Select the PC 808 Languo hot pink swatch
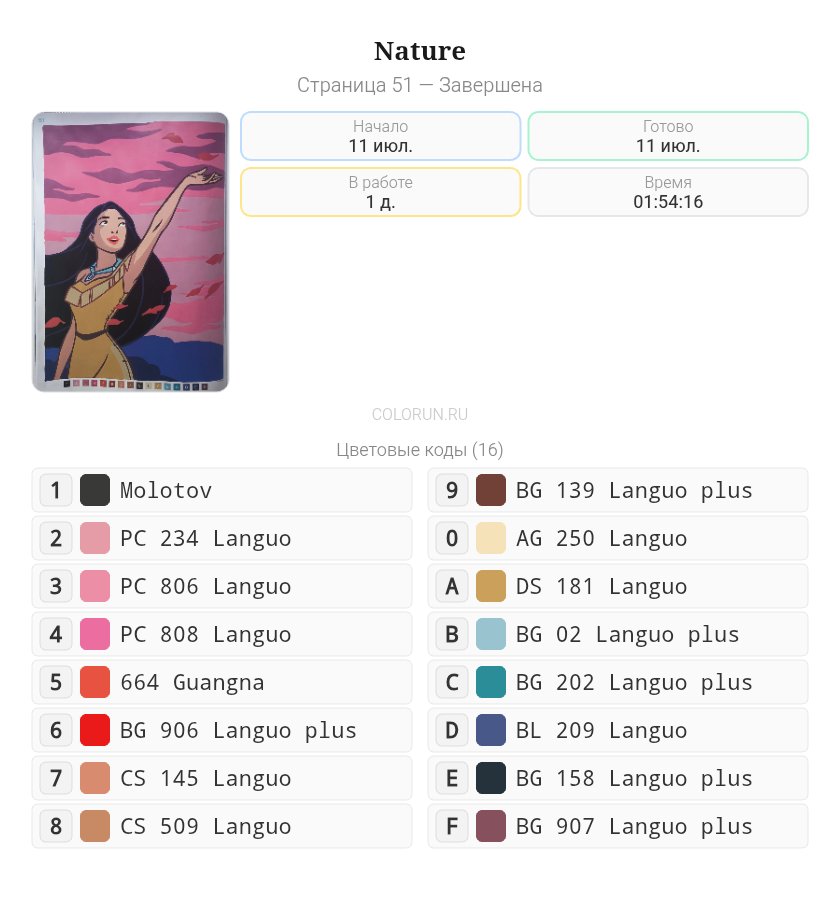The image size is (840, 908). click(95, 634)
